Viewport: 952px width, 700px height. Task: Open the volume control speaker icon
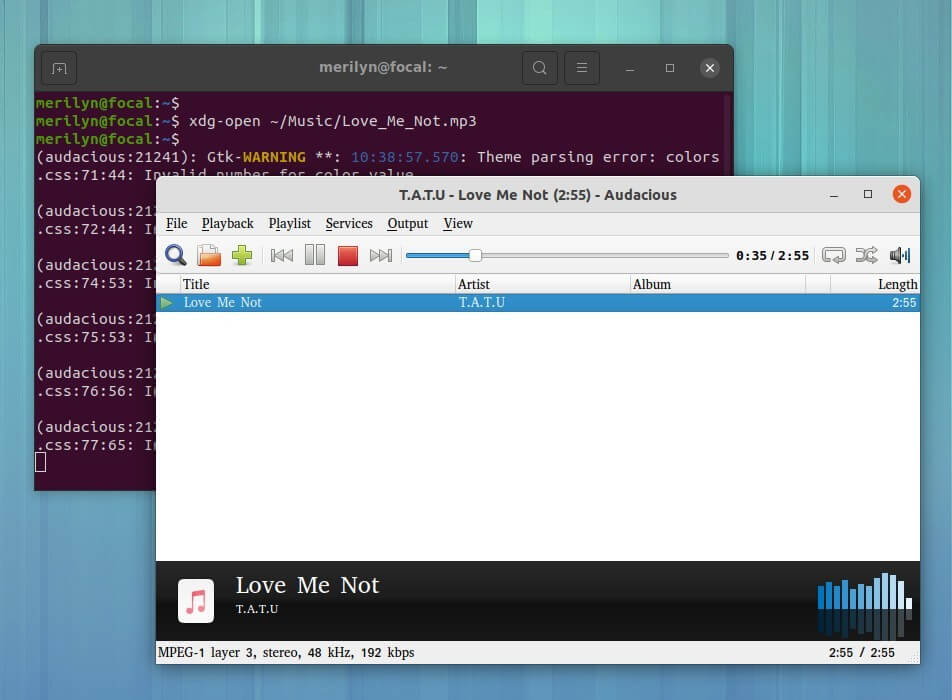[x=899, y=255]
